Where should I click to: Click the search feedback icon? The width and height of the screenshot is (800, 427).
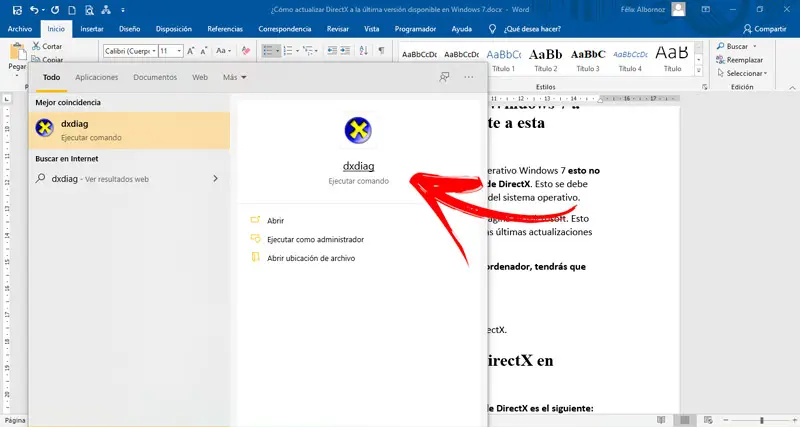(444, 77)
